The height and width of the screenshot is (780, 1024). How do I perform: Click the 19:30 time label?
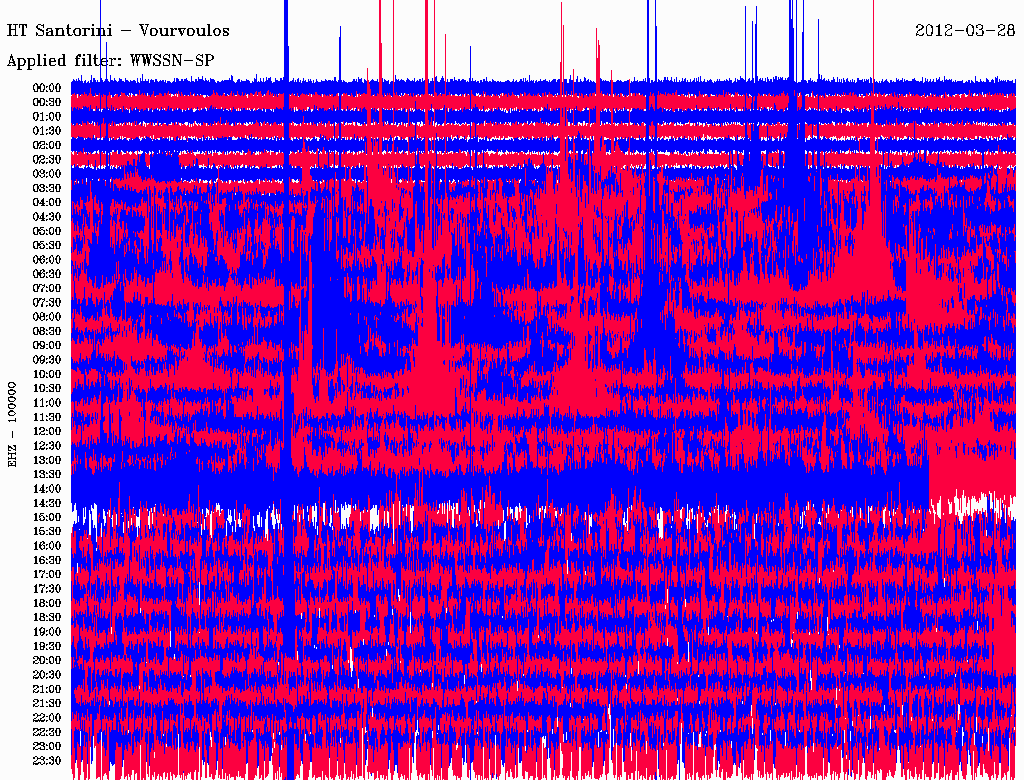[x=47, y=646]
